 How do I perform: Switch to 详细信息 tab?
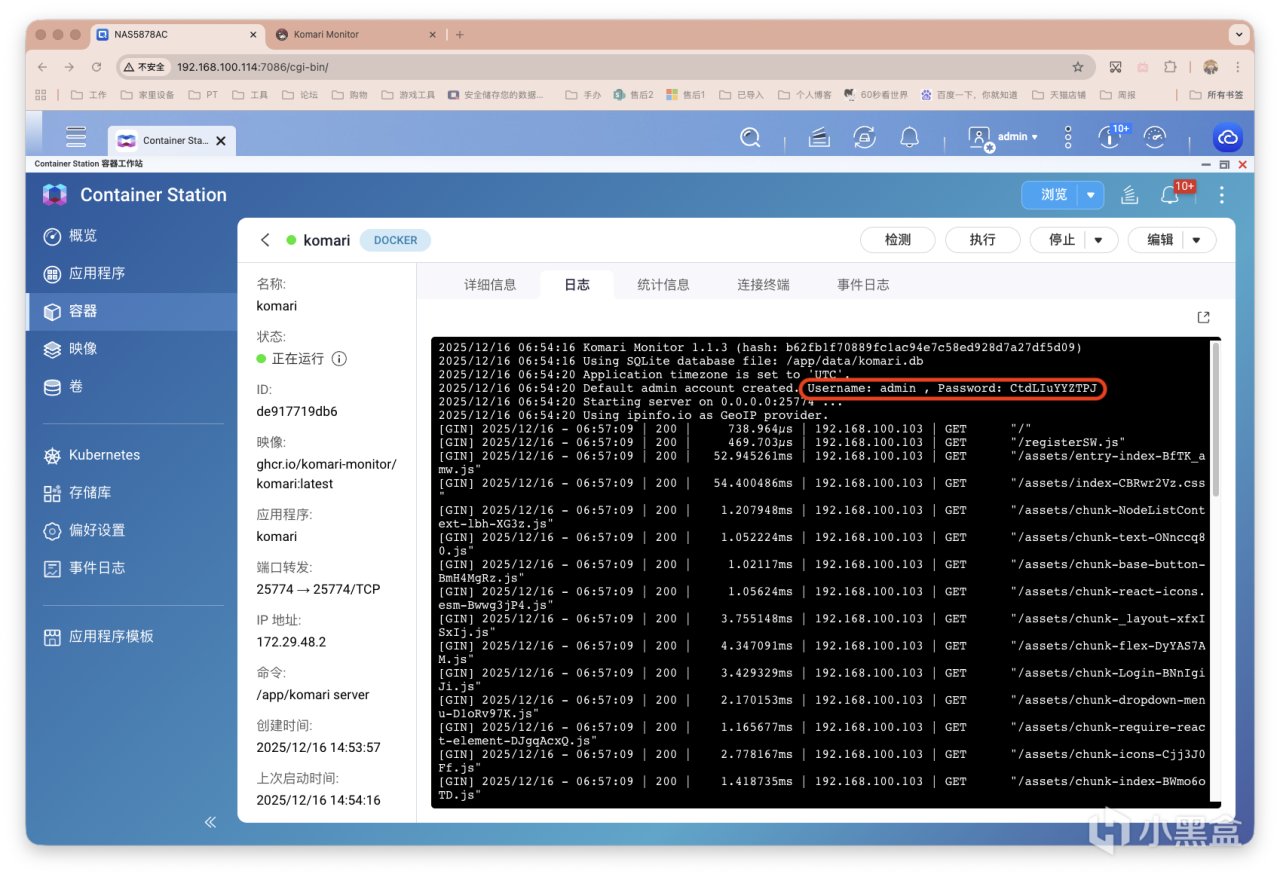point(490,285)
